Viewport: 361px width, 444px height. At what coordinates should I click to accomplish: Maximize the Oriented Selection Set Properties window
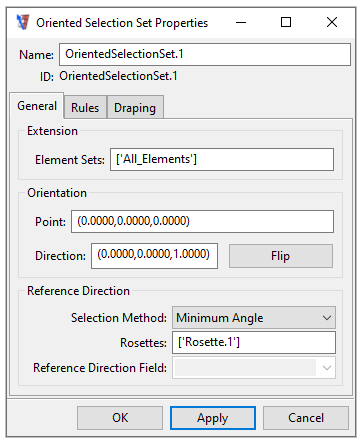[x=286, y=22]
